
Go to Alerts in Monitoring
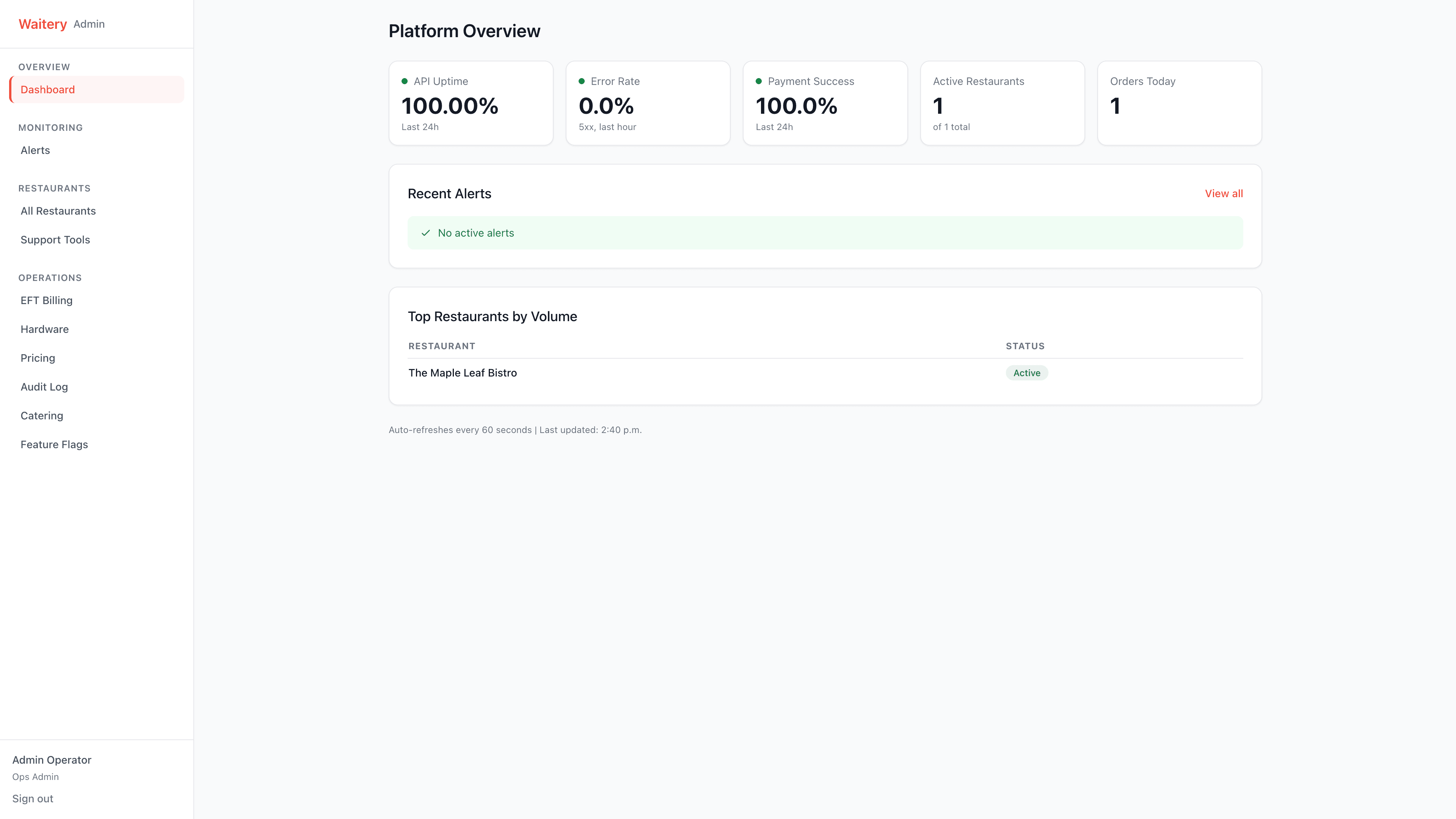97,150
